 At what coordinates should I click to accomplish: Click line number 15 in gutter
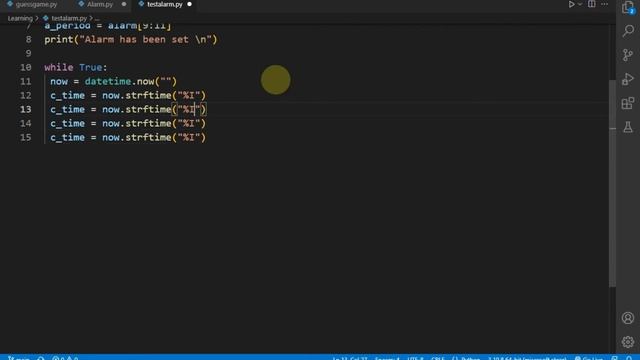pos(26,138)
